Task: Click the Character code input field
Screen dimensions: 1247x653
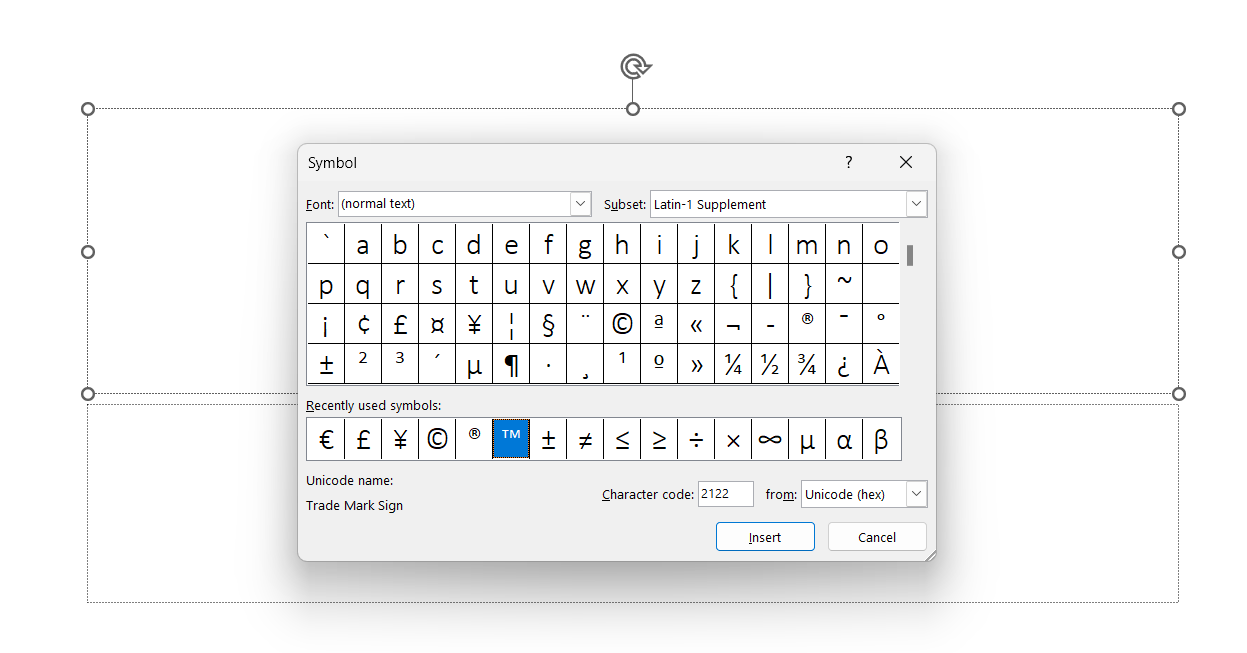Action: tap(725, 494)
